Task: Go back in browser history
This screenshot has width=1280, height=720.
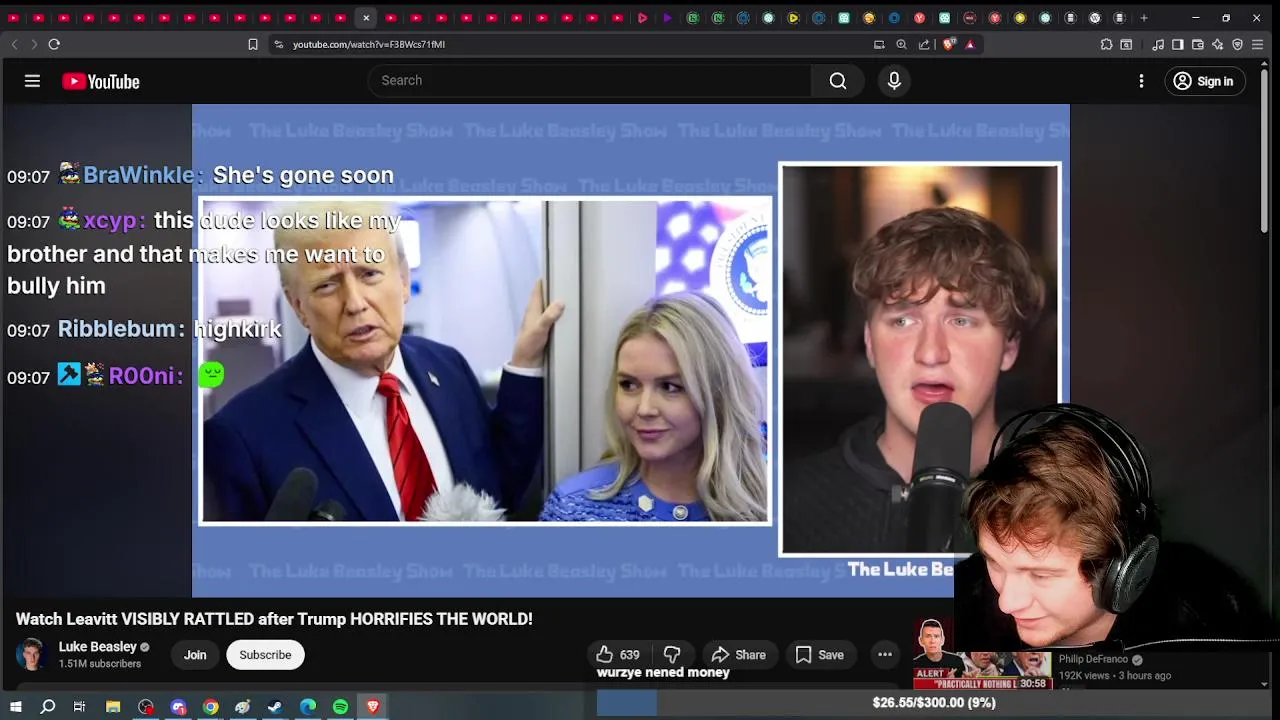Action: point(14,44)
